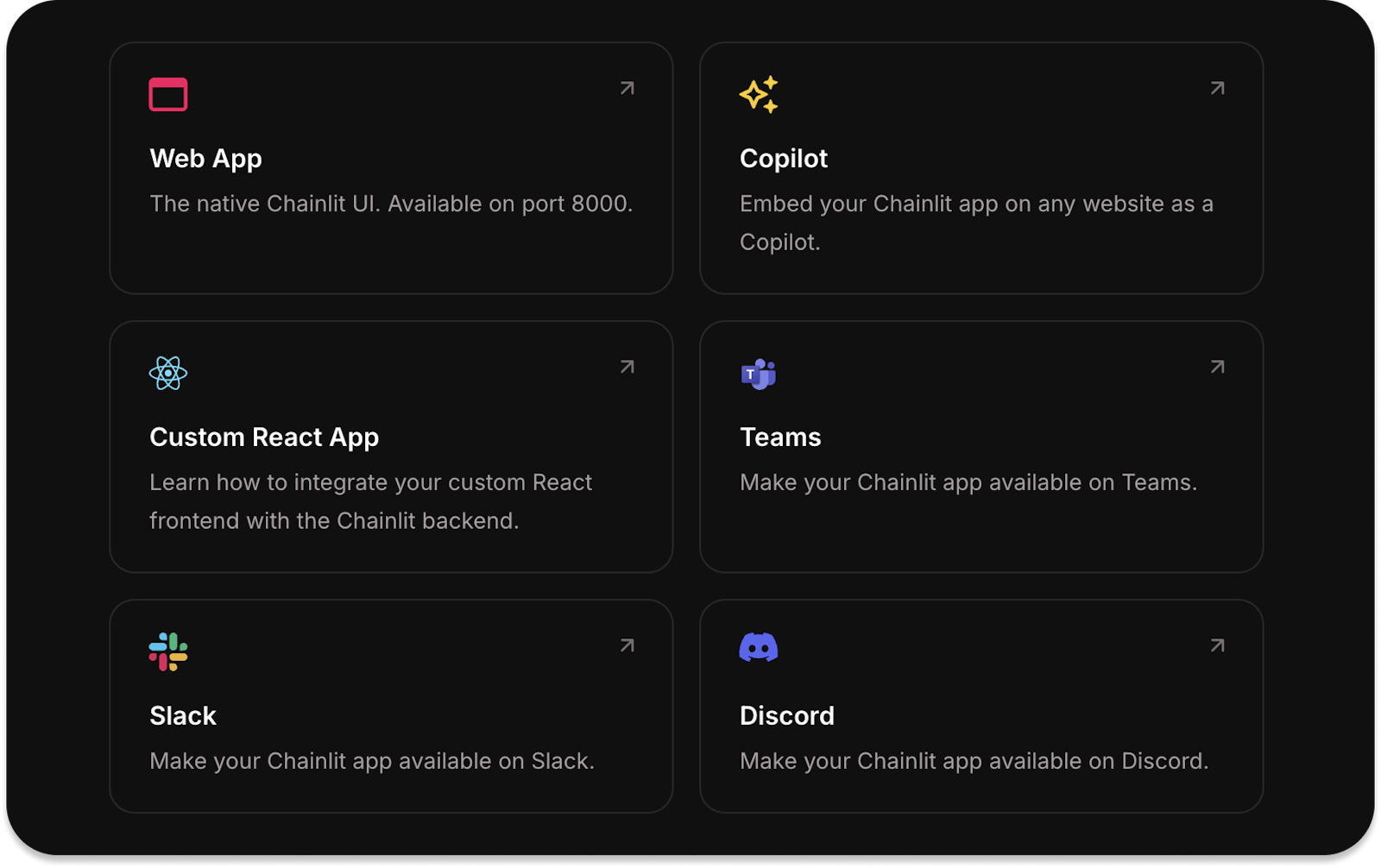Screen dimensions: 1381x868
Task: Click the React atom logo icon
Action: [x=168, y=374]
